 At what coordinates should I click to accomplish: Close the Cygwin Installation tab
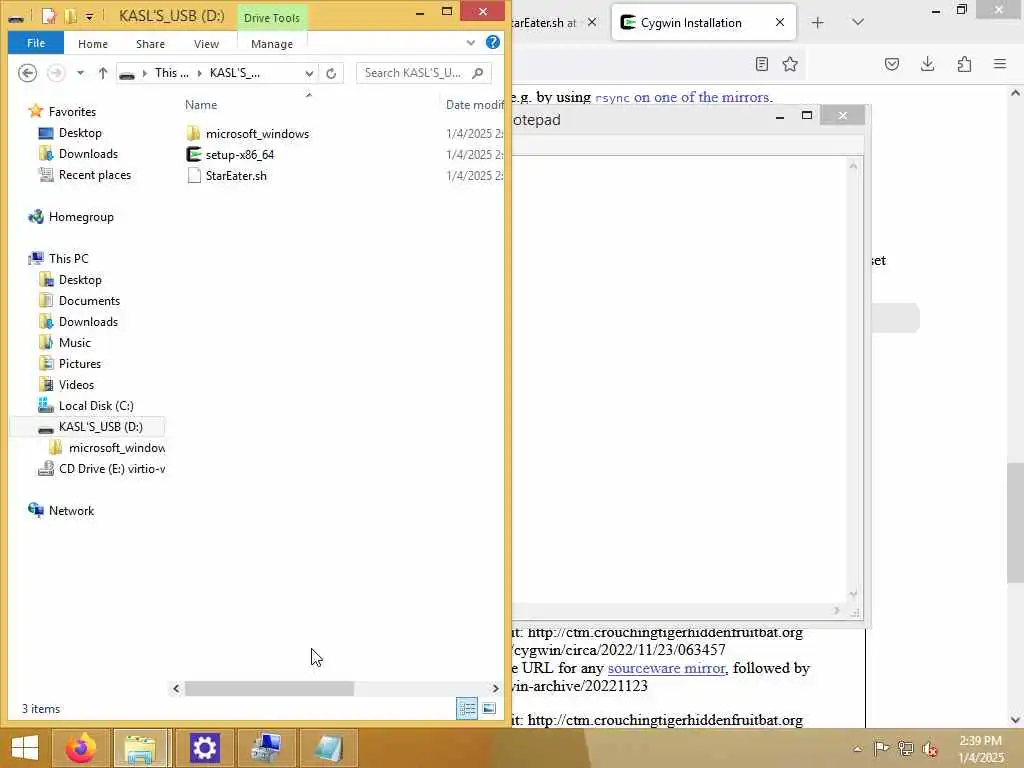[780, 23]
